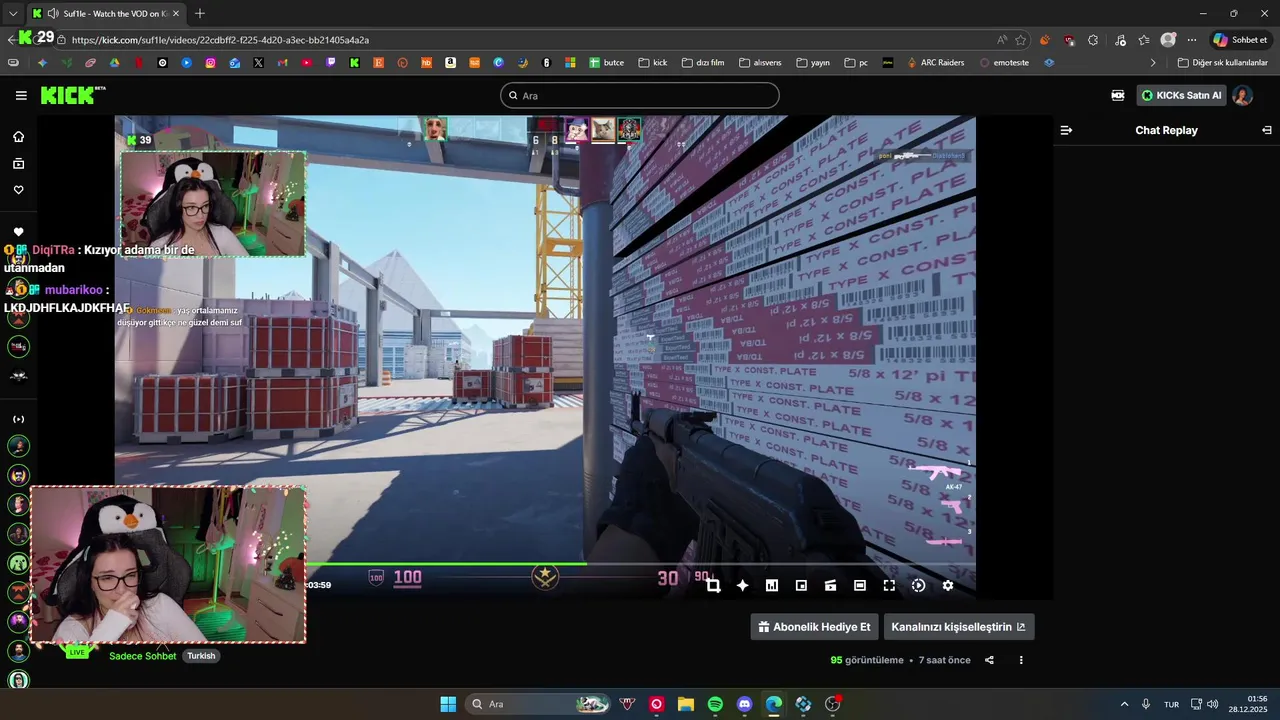1280x720 pixels.
Task: Open the Windows Start menu
Action: click(x=448, y=704)
